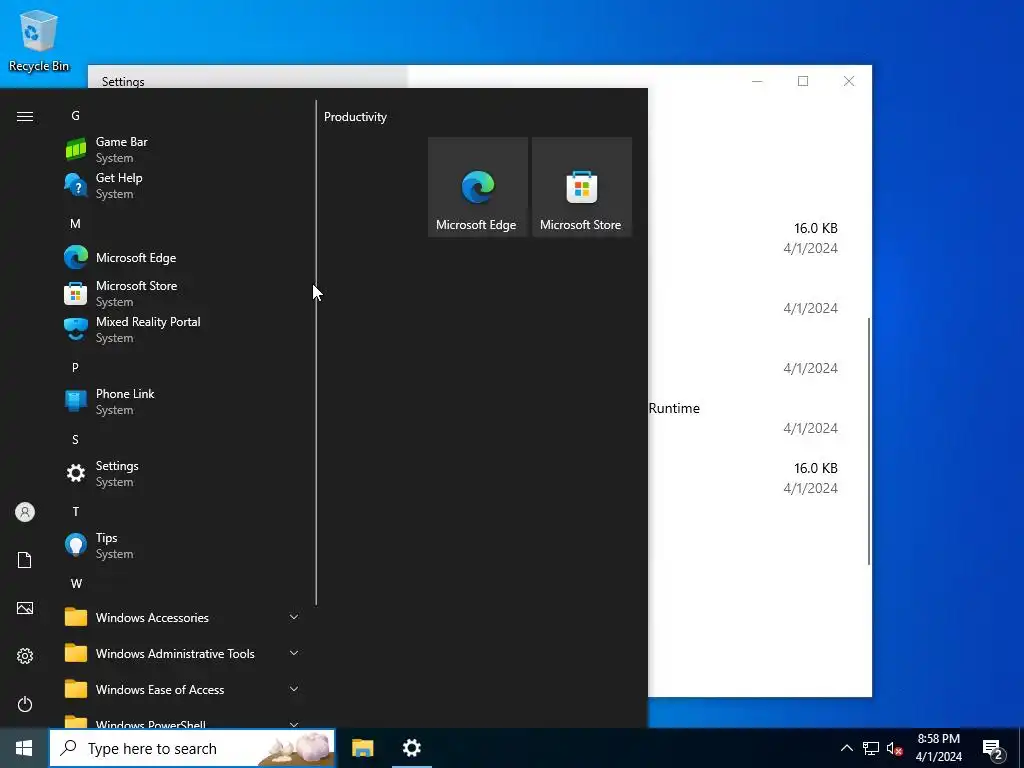Click the Microsoft Edge Productivity tile
This screenshot has width=1024, height=768.
tap(477, 187)
